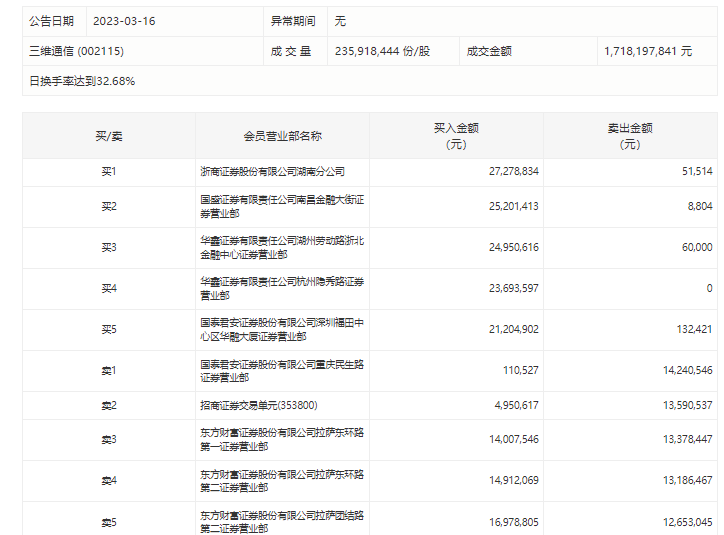Click sell amount 14,240,546

[688, 370]
